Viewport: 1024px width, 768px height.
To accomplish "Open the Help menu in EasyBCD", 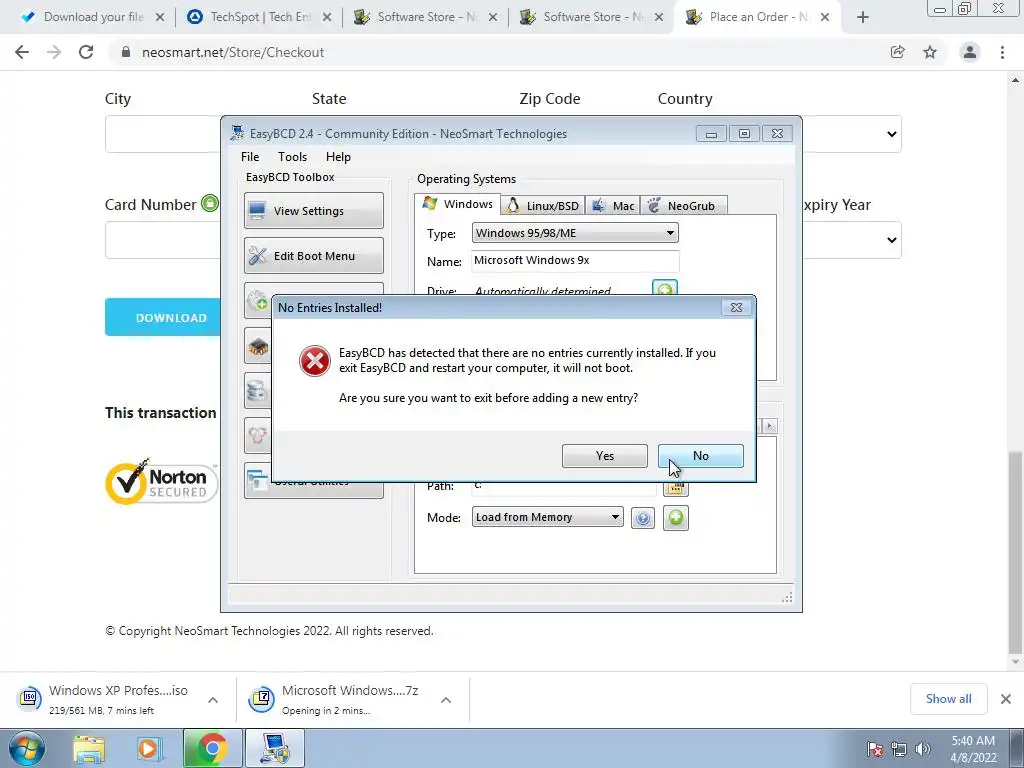I will (x=338, y=157).
